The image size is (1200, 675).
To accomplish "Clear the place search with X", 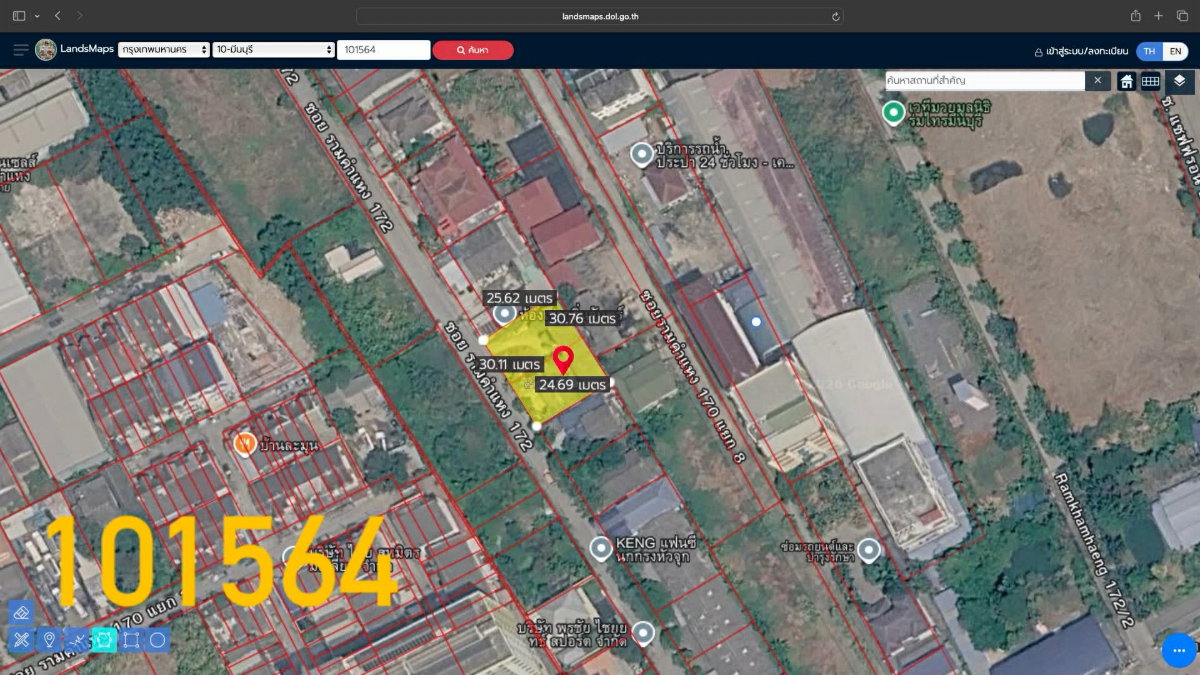I will pyautogui.click(x=1097, y=80).
